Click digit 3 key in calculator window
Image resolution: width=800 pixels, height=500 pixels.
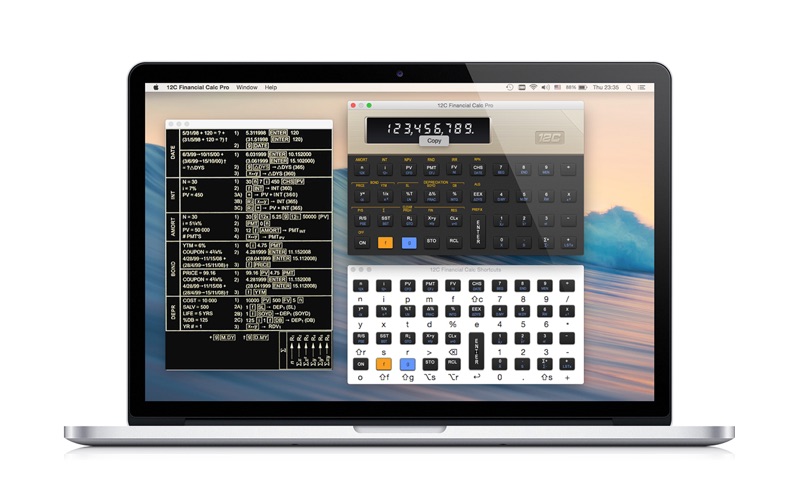pyautogui.click(x=546, y=220)
